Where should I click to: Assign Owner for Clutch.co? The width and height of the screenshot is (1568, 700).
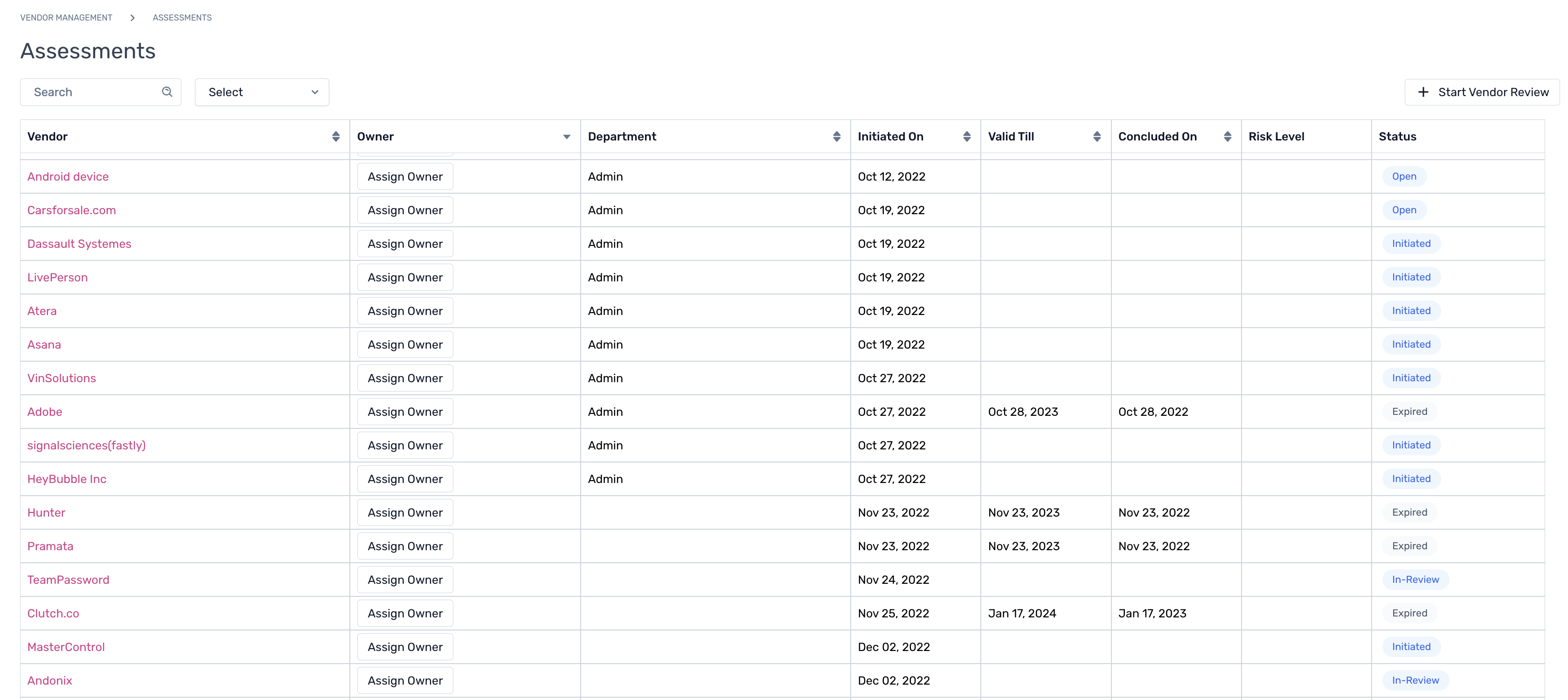[405, 614]
